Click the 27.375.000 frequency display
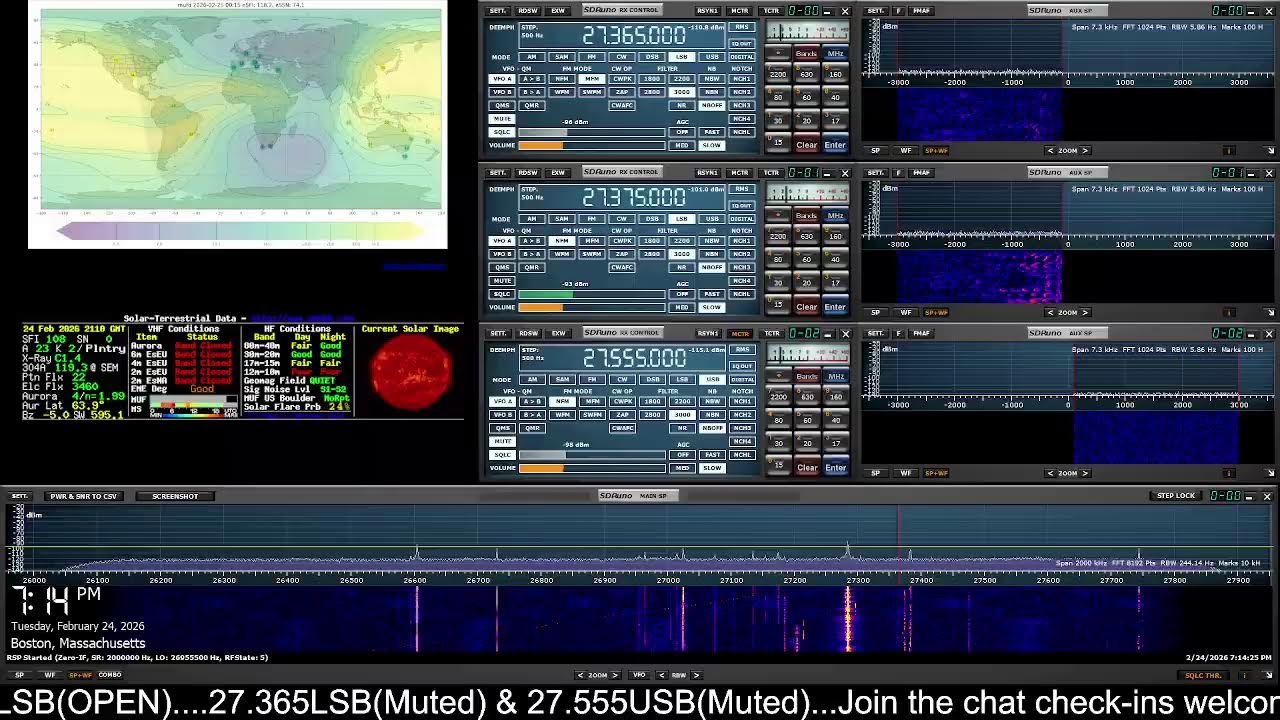This screenshot has height=720, width=1280. click(634, 197)
